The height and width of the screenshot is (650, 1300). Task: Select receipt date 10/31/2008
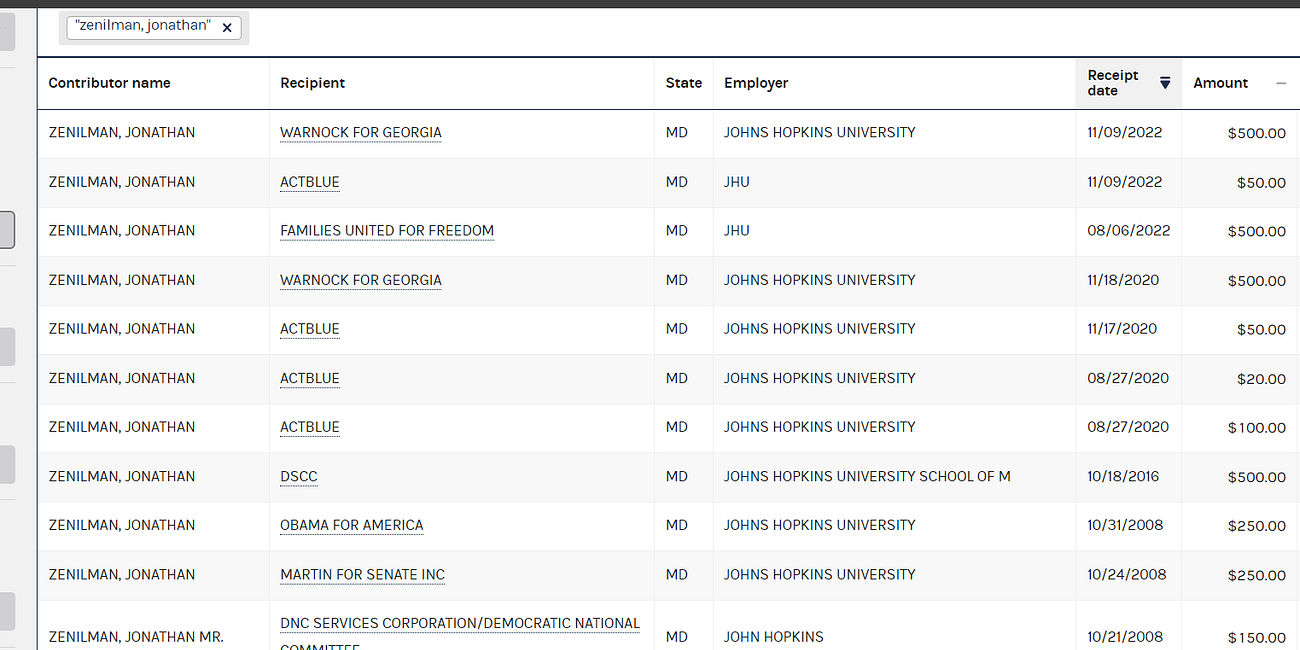pos(1125,525)
